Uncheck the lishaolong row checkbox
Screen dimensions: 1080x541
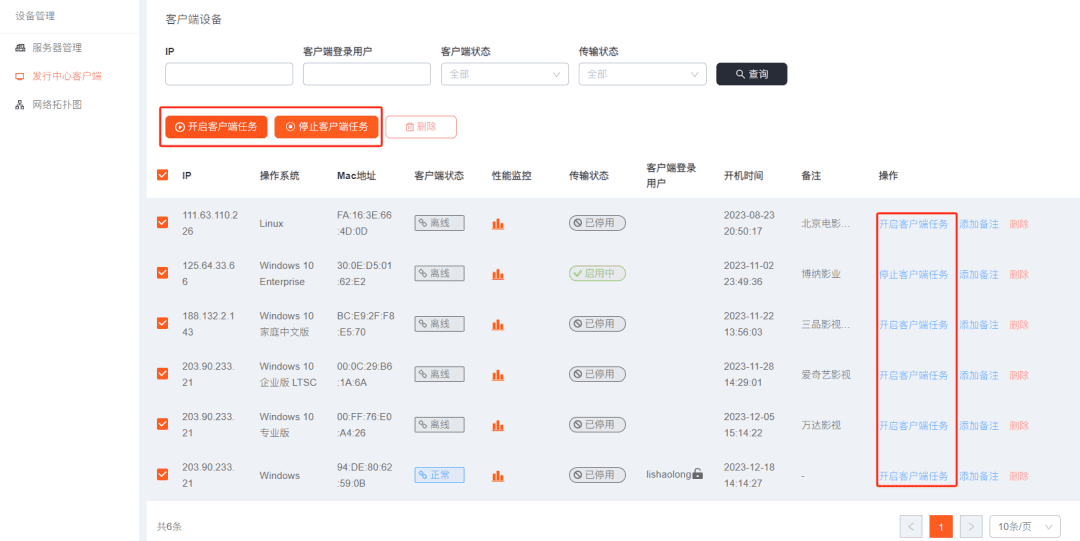pyautogui.click(x=163, y=474)
